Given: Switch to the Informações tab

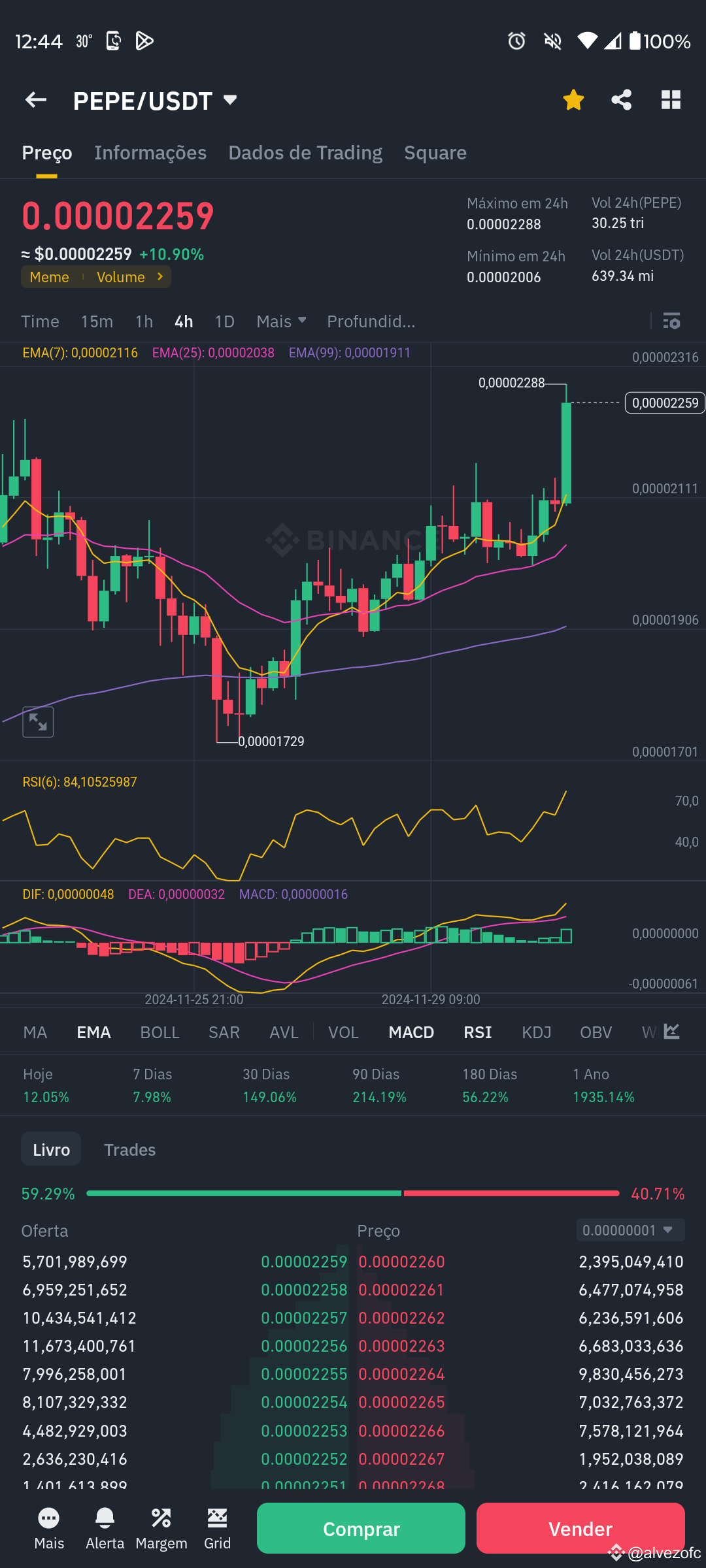Looking at the screenshot, I should pyautogui.click(x=150, y=153).
